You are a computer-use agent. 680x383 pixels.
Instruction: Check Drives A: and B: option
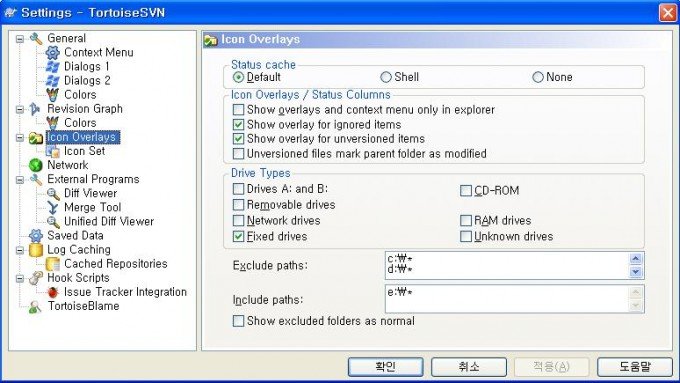click(238, 189)
